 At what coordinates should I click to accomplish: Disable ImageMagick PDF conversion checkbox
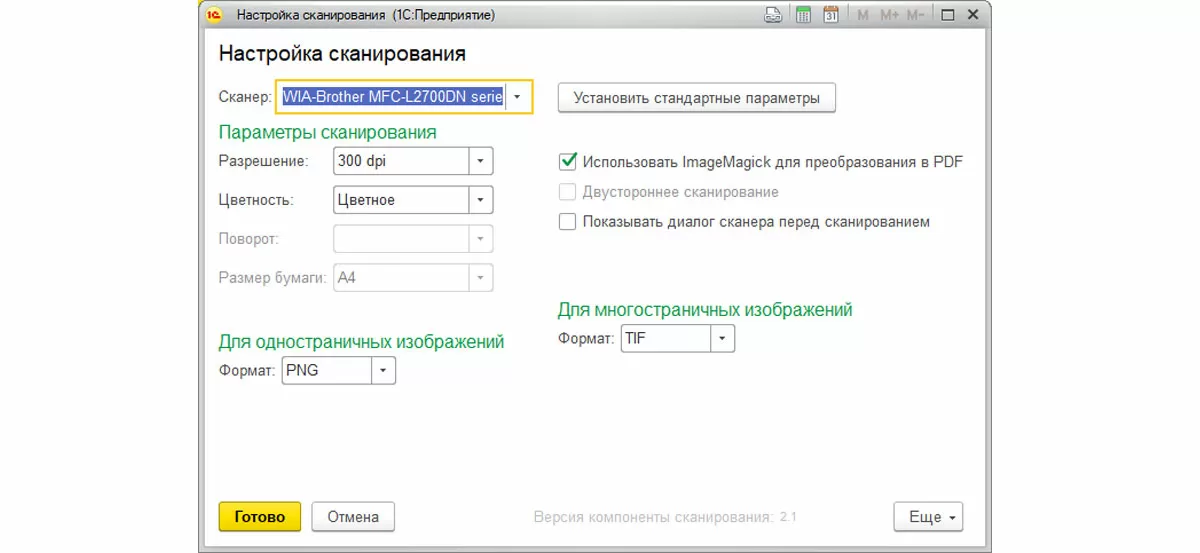(x=568, y=161)
